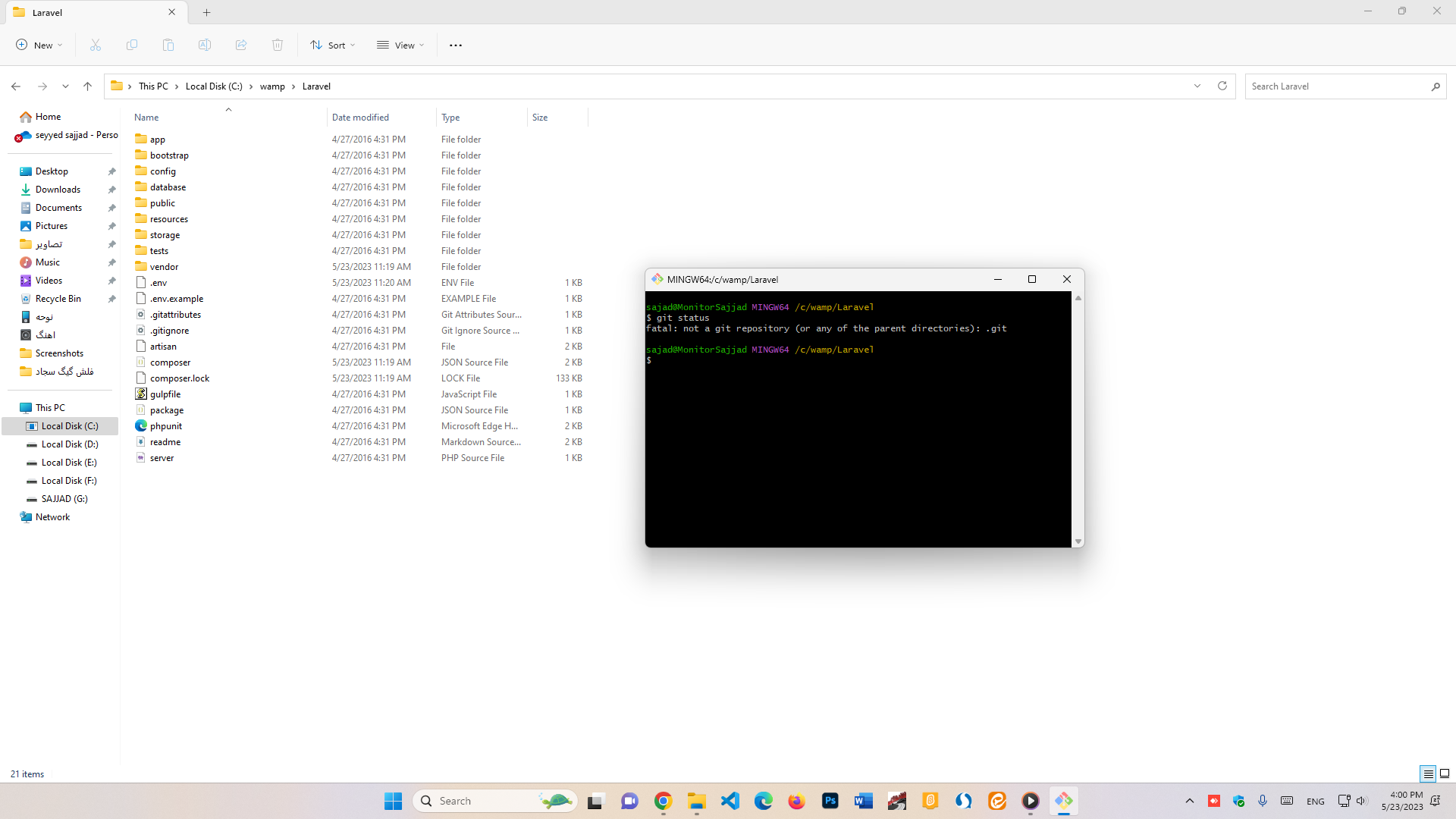Image resolution: width=1456 pixels, height=819 pixels.
Task: Click the Cut scissors icon in toolbar
Action: coord(96,45)
